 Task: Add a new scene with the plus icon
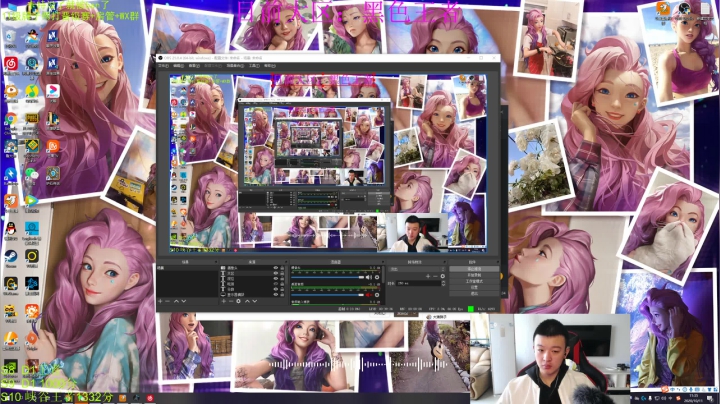pos(160,301)
